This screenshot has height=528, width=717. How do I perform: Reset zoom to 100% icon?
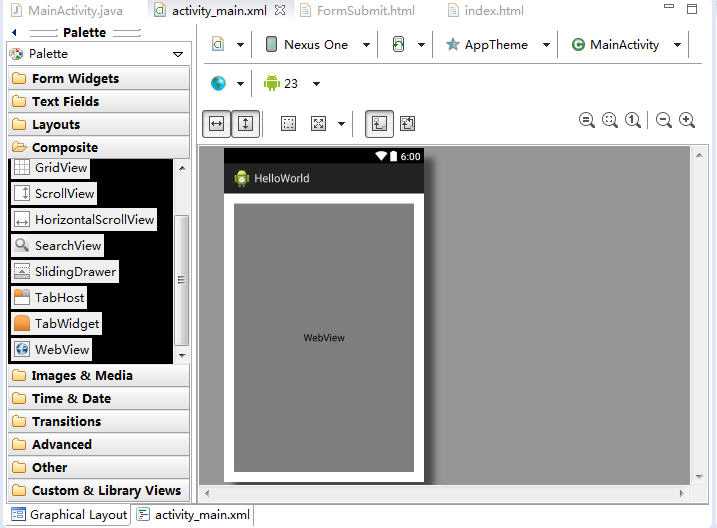click(x=633, y=120)
